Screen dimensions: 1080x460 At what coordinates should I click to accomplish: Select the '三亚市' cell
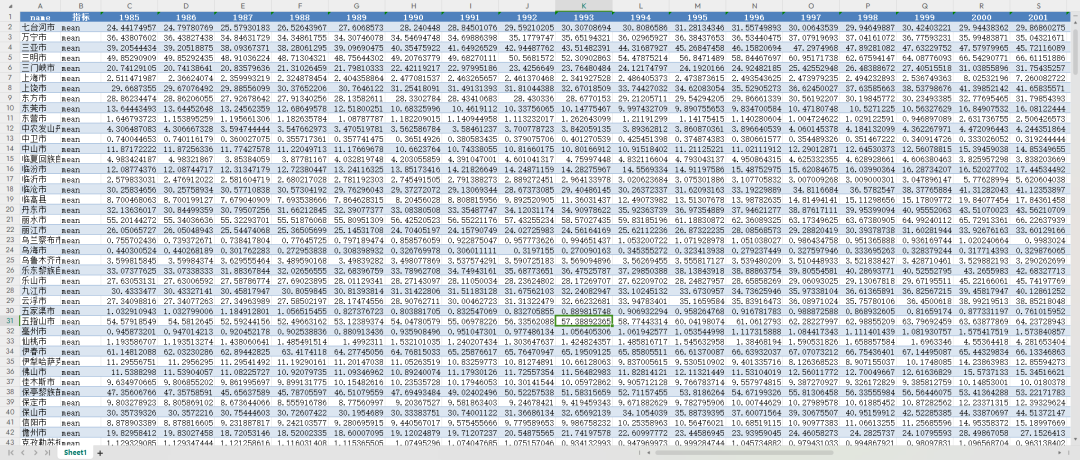coord(40,45)
